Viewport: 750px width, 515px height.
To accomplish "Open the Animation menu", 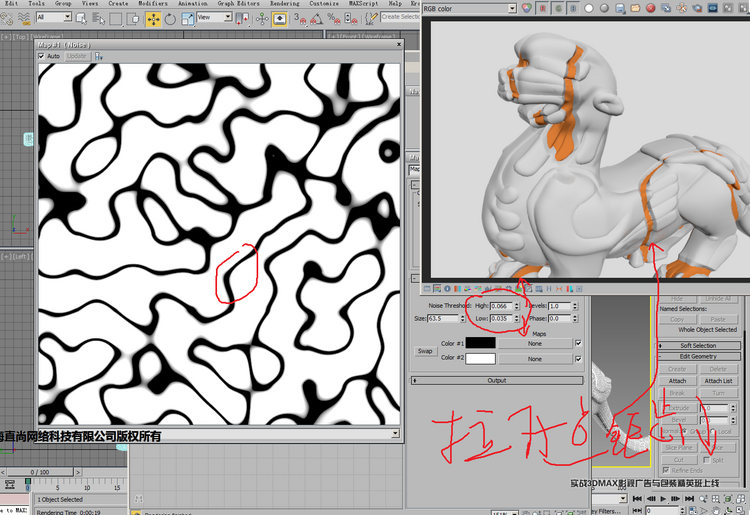I will (193, 3).
